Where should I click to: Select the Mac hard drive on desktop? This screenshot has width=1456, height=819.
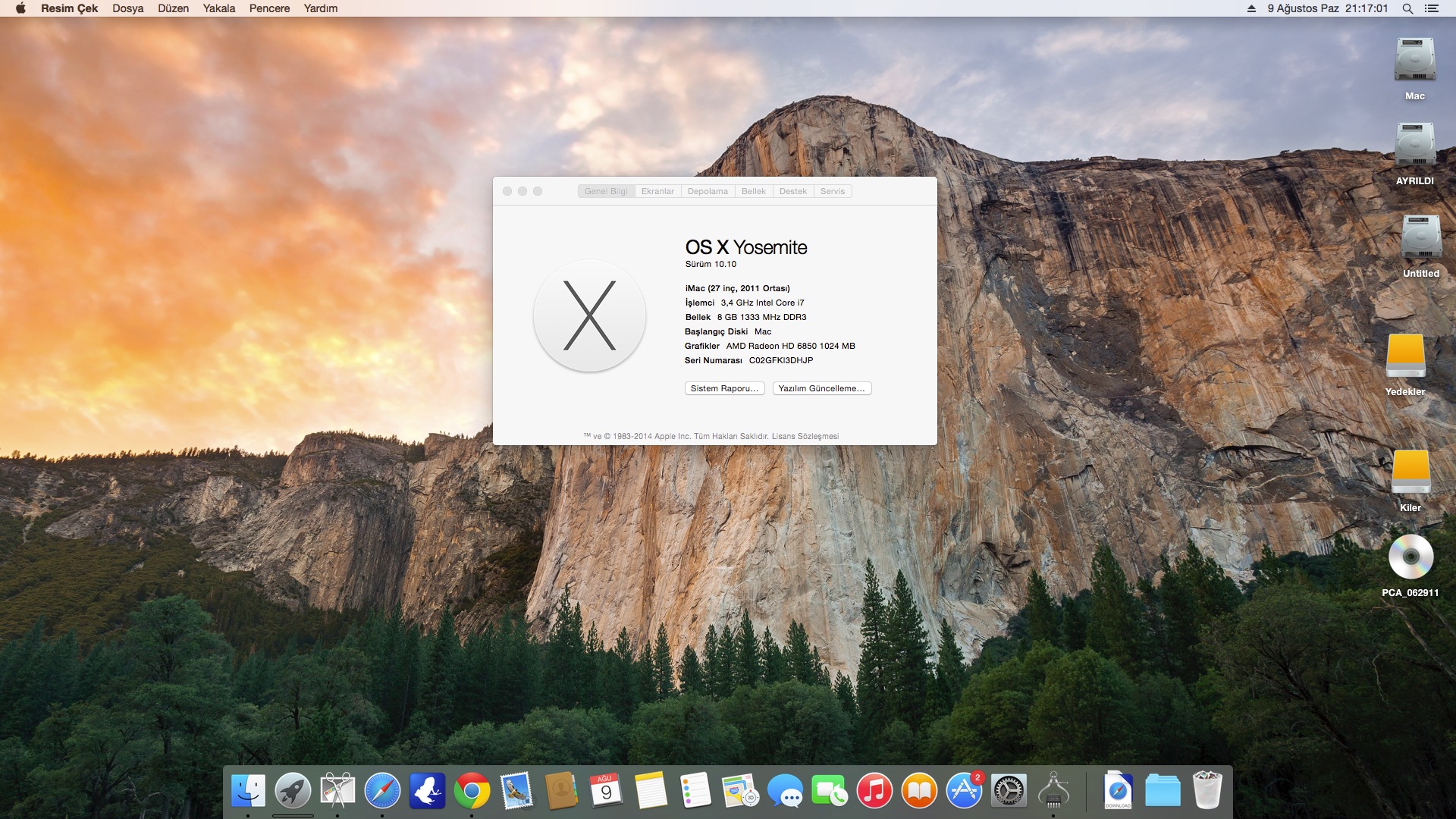1414,60
